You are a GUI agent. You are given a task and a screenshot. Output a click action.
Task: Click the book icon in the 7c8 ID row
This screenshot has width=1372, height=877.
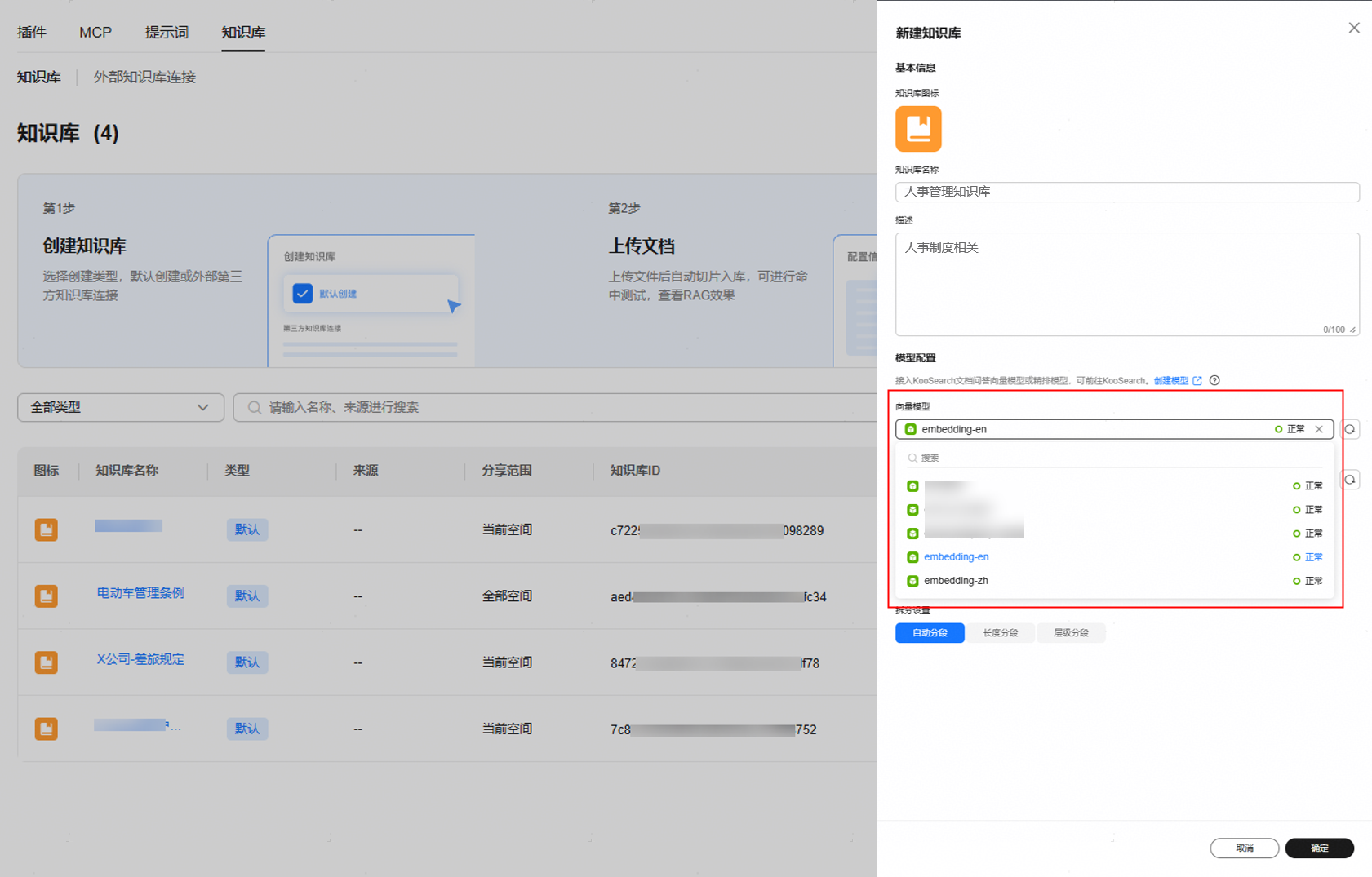(x=47, y=728)
